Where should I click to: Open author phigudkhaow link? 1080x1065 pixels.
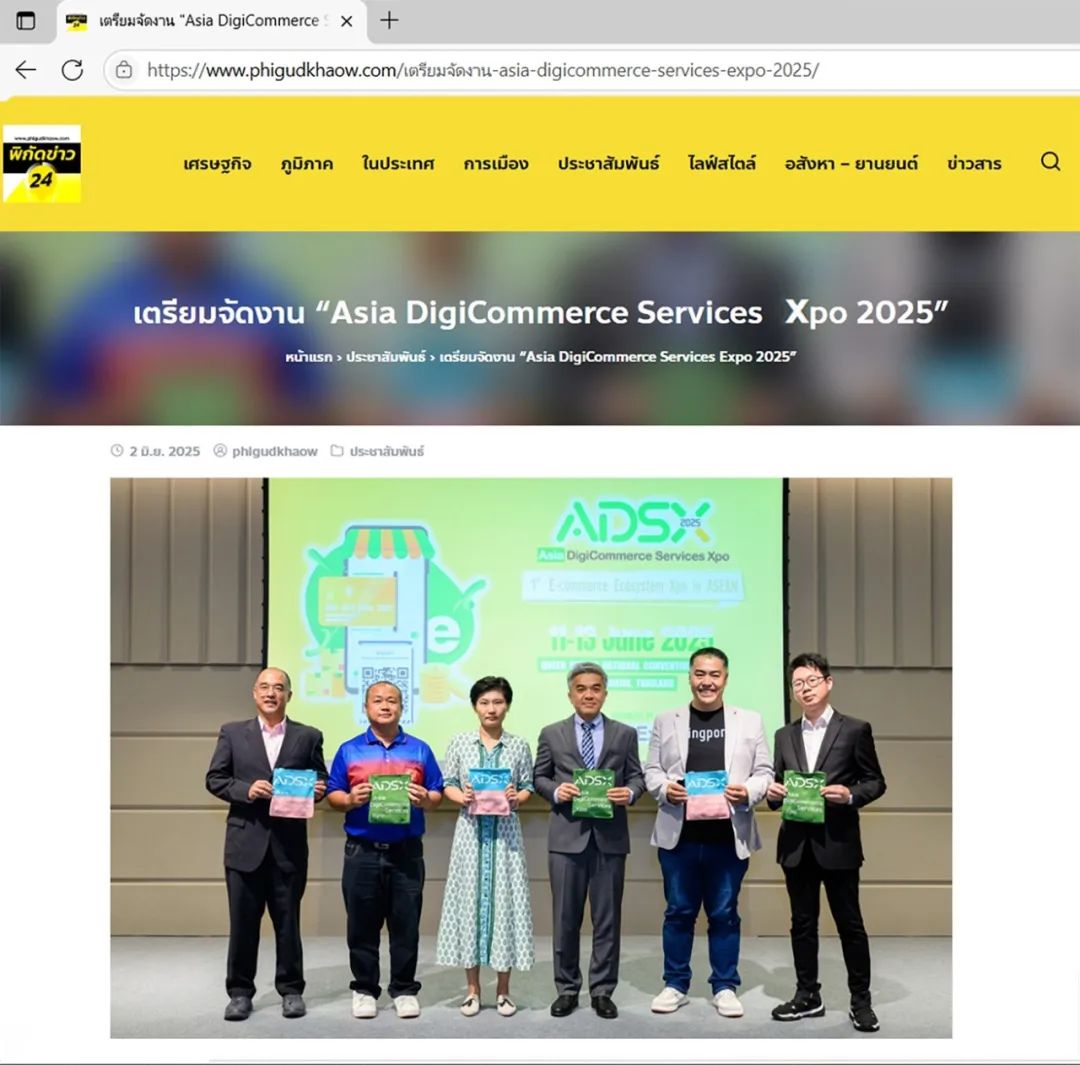pyautogui.click(x=275, y=451)
